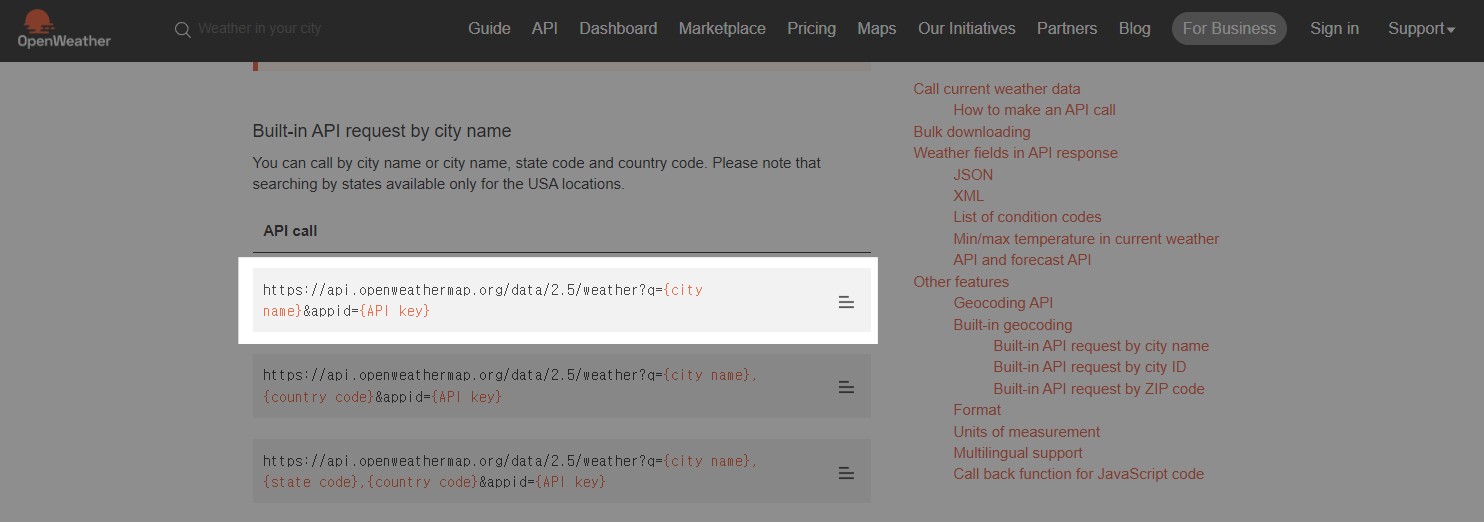This screenshot has height=522, width=1484.
Task: Open the Geocoding API link
Action: tap(1003, 303)
